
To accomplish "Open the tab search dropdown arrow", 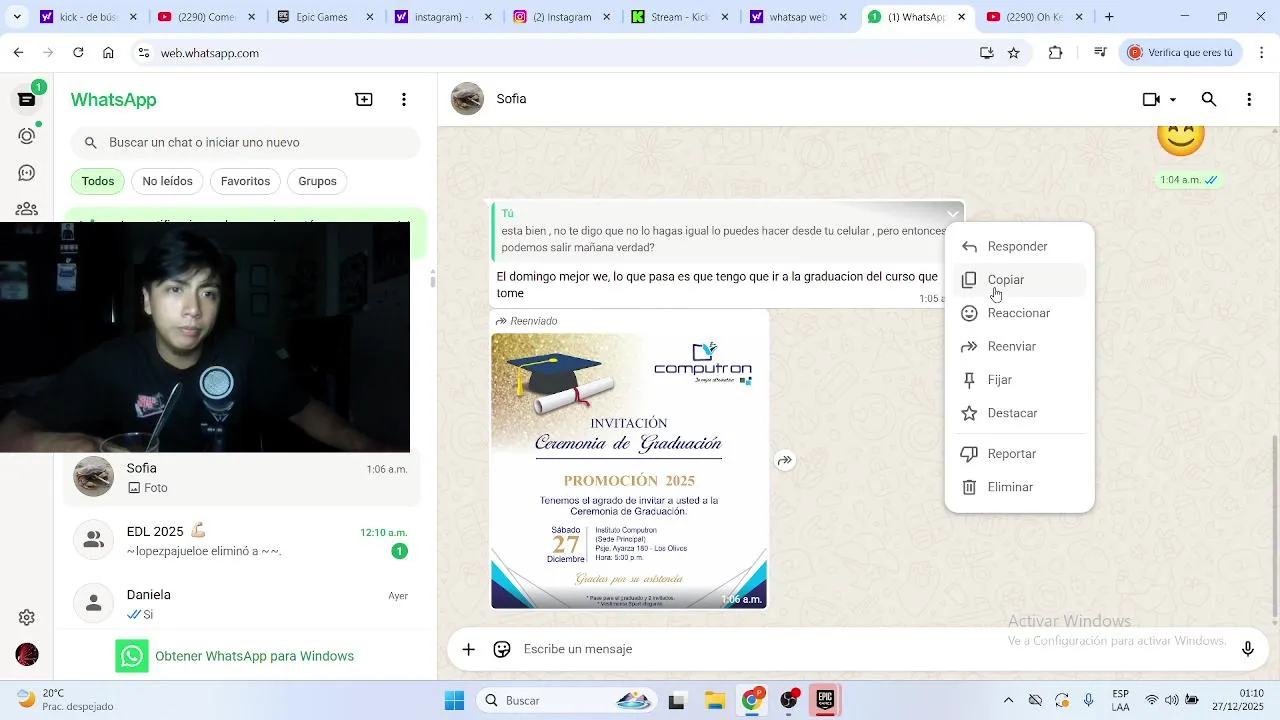I will [x=16, y=17].
